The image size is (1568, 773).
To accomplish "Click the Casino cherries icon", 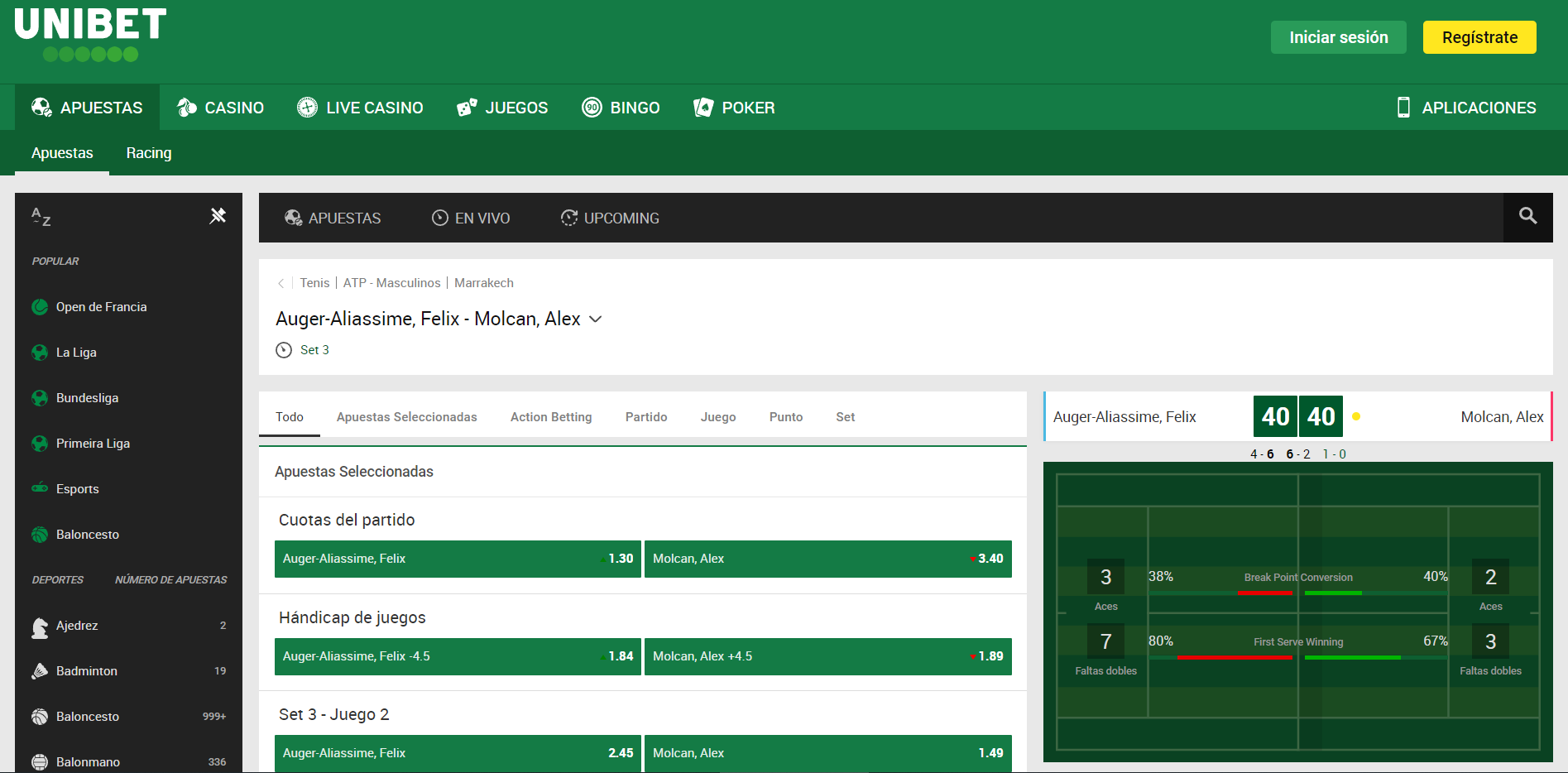I will 187,108.
